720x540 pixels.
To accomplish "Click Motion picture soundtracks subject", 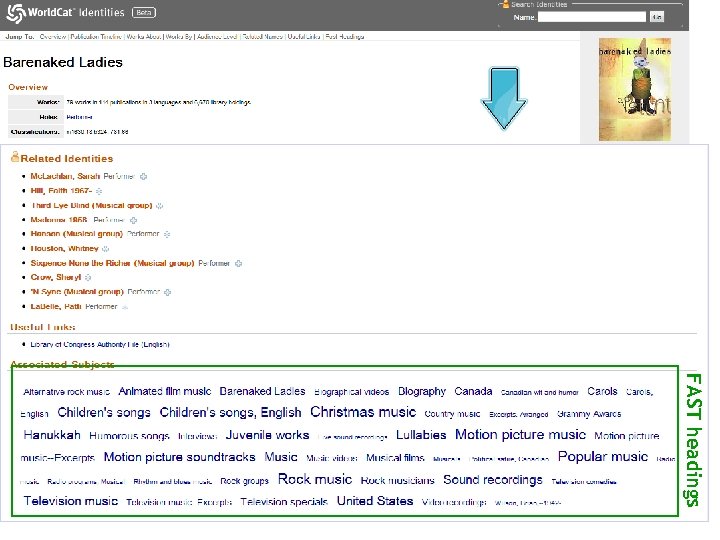I will (180, 457).
